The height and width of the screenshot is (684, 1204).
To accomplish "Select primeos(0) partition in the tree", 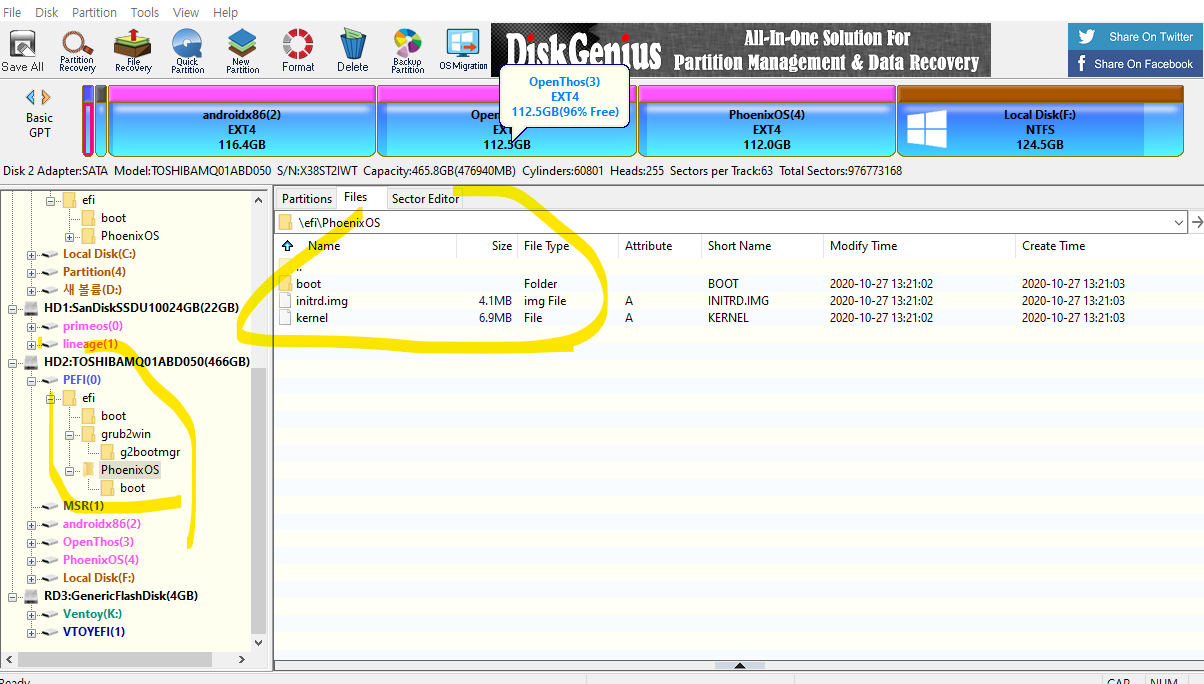I will (93, 326).
